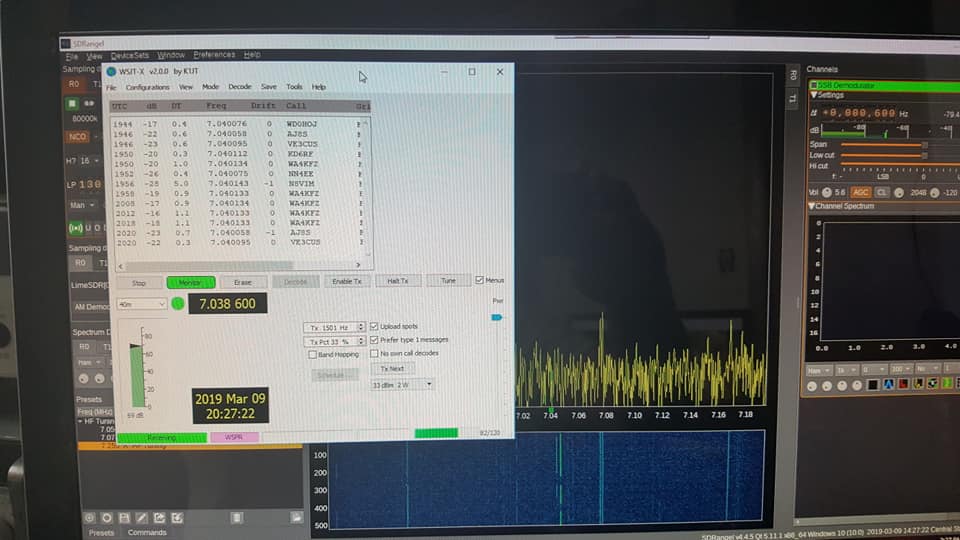Open the WSJT-X Decode menu
The width and height of the screenshot is (960, 540).
[x=240, y=87]
